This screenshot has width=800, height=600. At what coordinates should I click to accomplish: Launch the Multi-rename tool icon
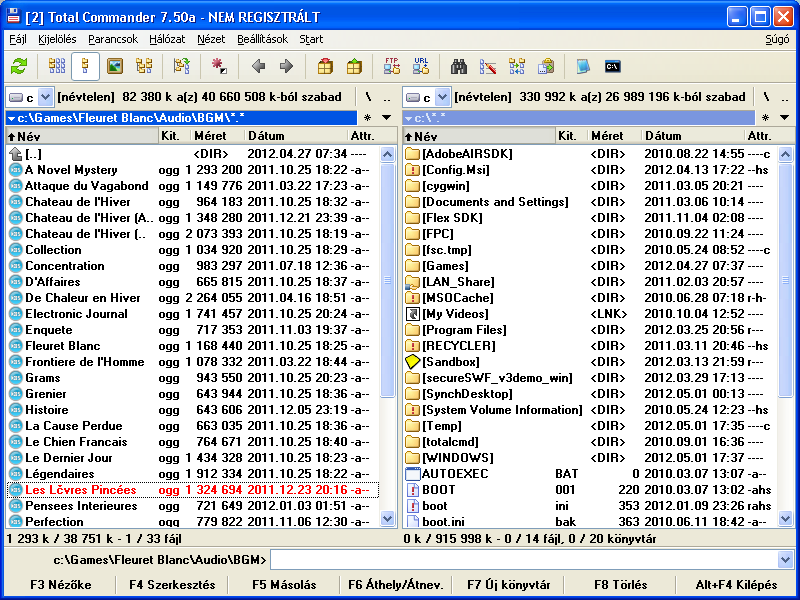[488, 66]
